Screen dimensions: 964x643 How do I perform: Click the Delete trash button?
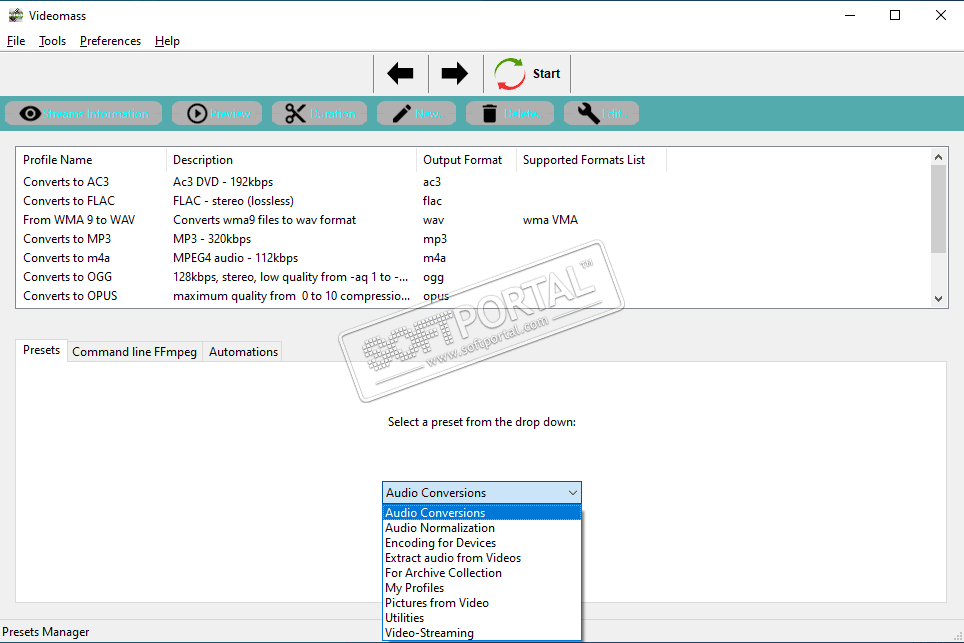510,114
